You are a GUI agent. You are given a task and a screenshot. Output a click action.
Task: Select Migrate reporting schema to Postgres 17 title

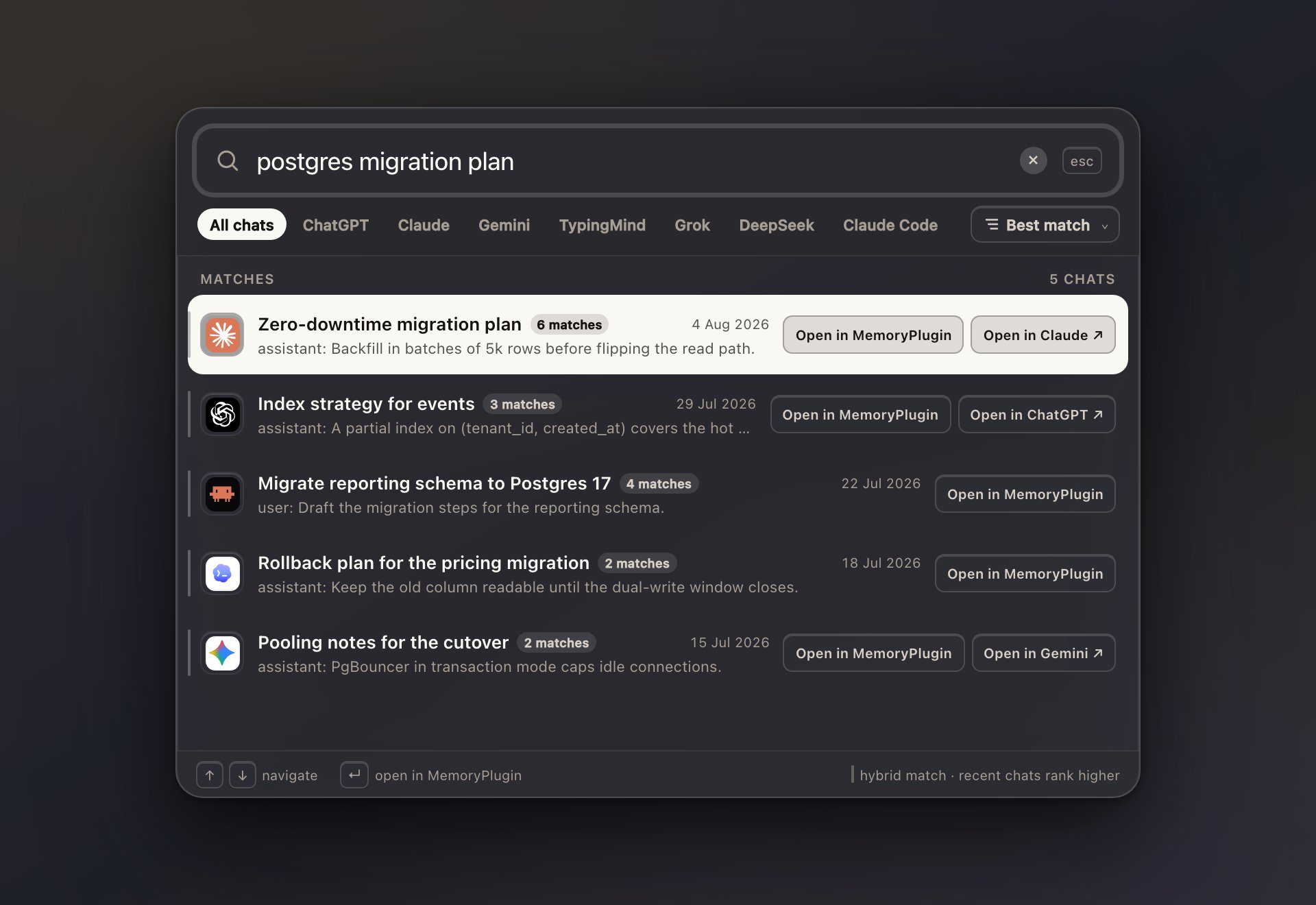pyautogui.click(x=434, y=483)
